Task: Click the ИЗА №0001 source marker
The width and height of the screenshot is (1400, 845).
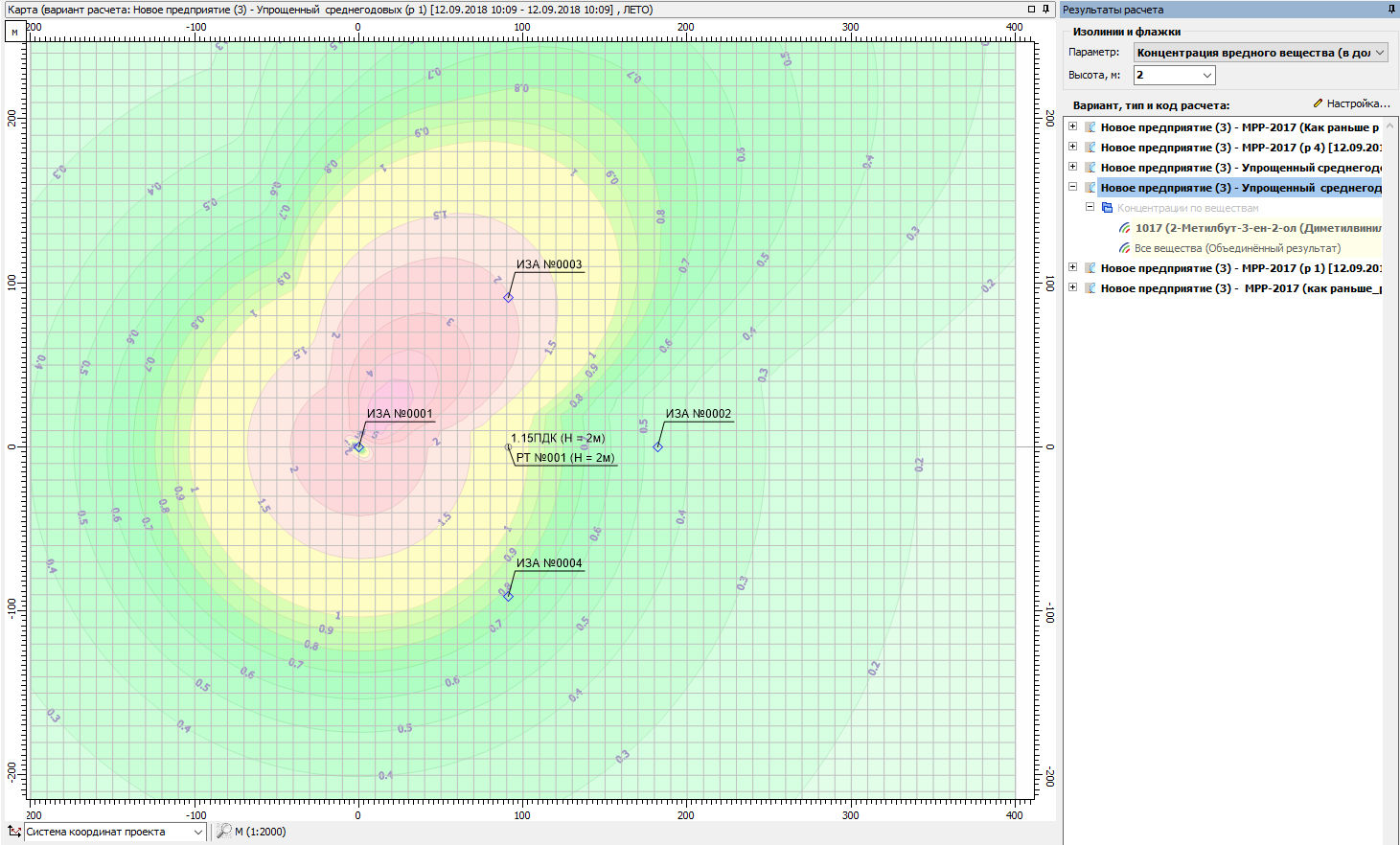Action: (358, 446)
